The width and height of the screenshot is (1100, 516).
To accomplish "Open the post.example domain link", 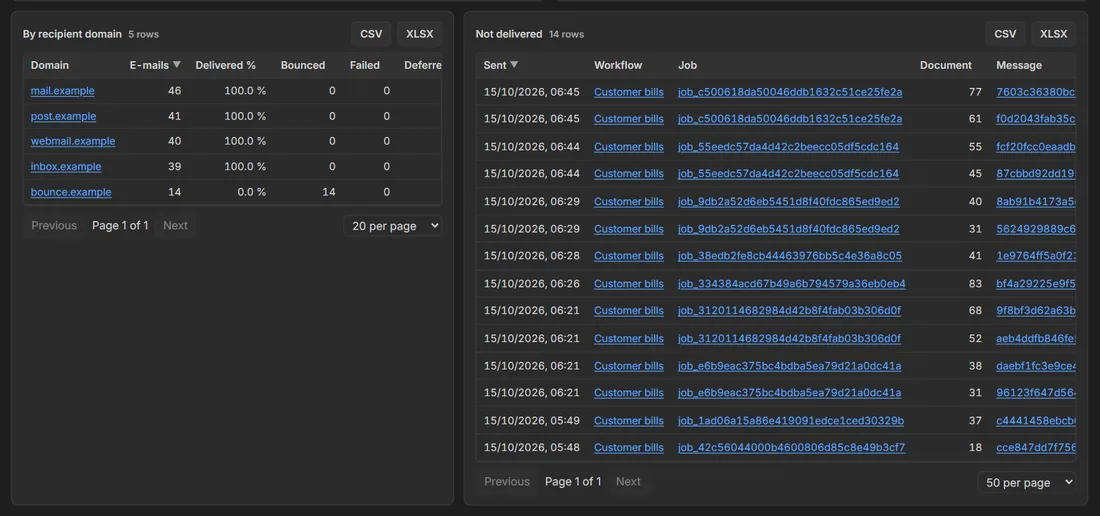I will [63, 116].
